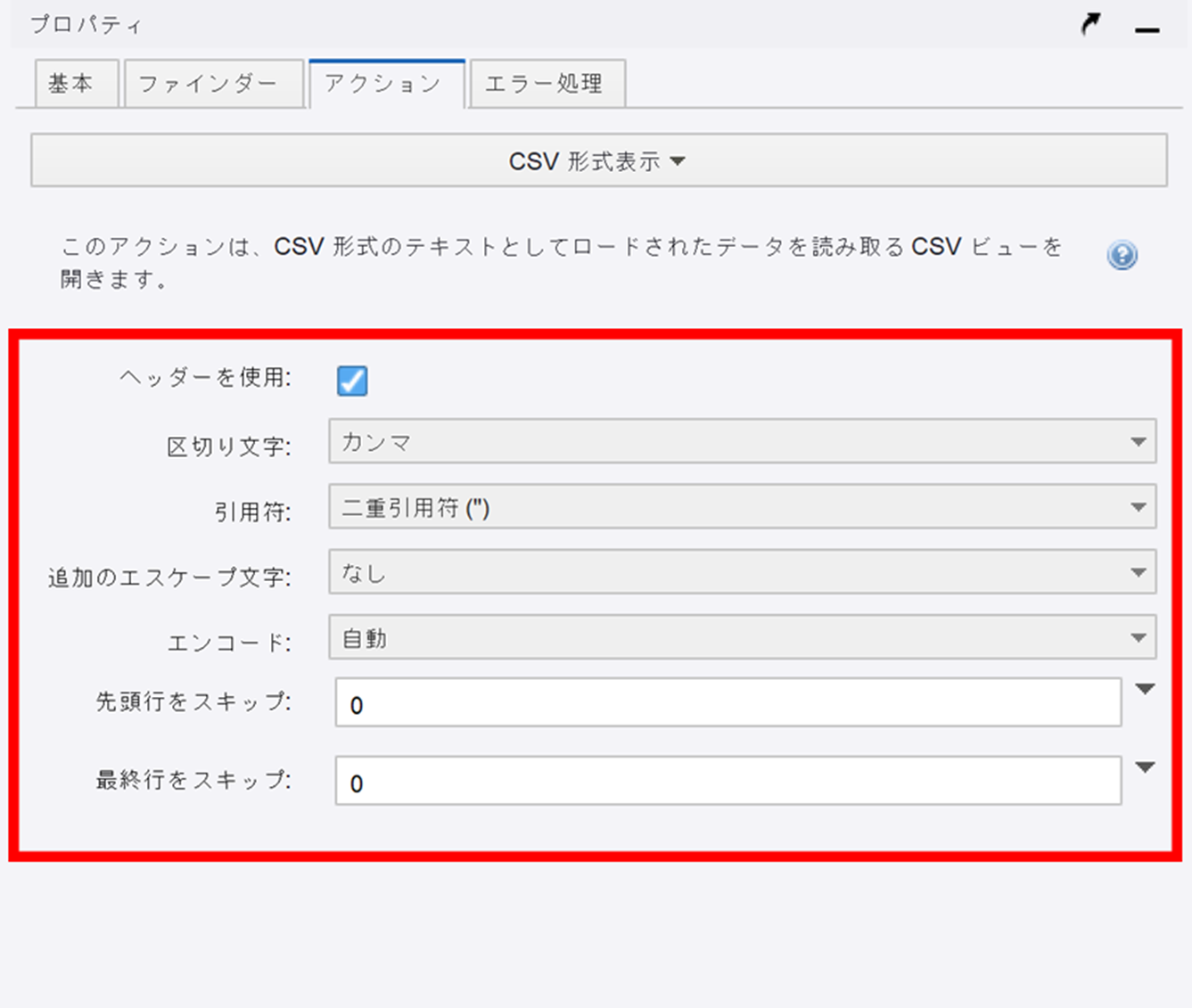
Task: Open help for the CSV action
Action: pyautogui.click(x=1122, y=256)
